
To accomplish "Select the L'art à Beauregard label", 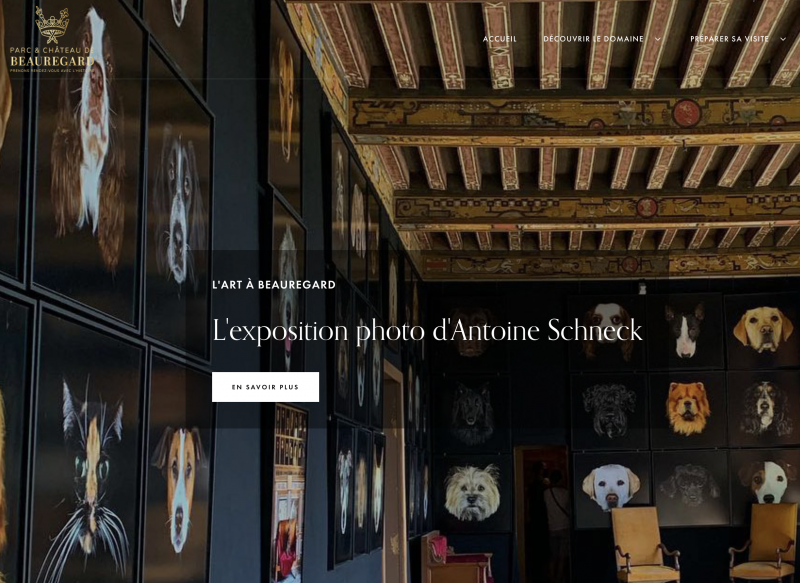I will pyautogui.click(x=274, y=285).
